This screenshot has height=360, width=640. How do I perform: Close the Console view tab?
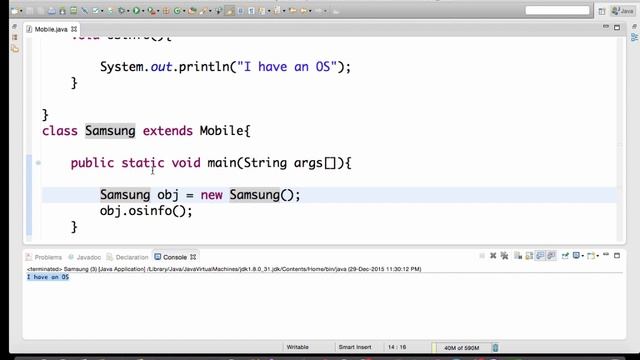[193, 257]
